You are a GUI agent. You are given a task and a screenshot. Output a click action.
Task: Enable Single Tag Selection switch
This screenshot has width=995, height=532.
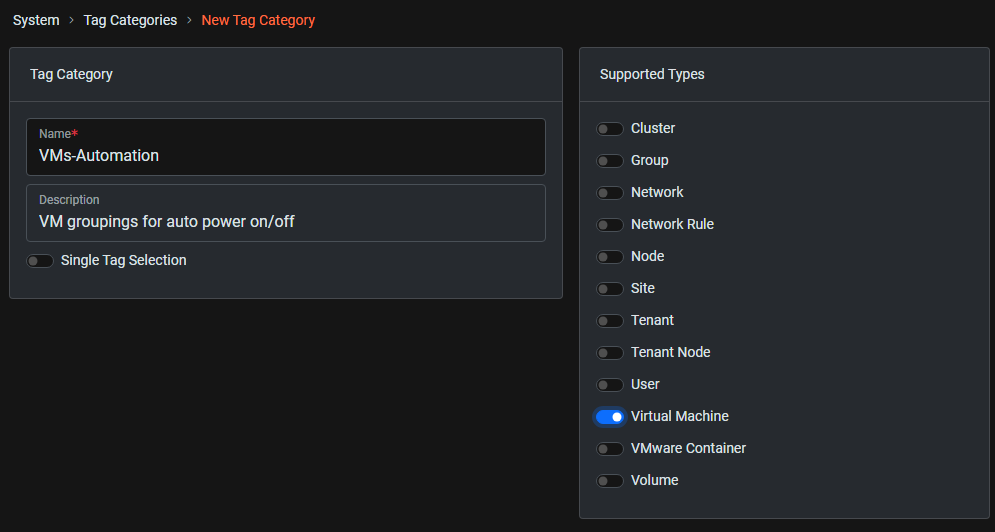[39, 261]
